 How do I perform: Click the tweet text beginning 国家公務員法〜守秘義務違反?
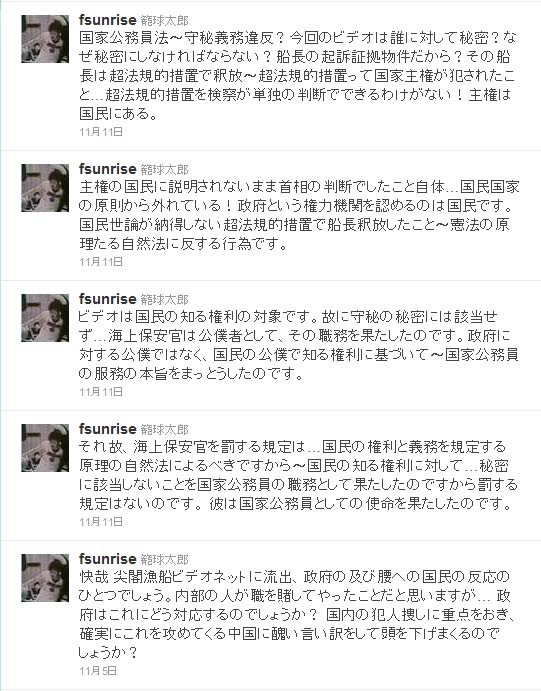click(297, 76)
